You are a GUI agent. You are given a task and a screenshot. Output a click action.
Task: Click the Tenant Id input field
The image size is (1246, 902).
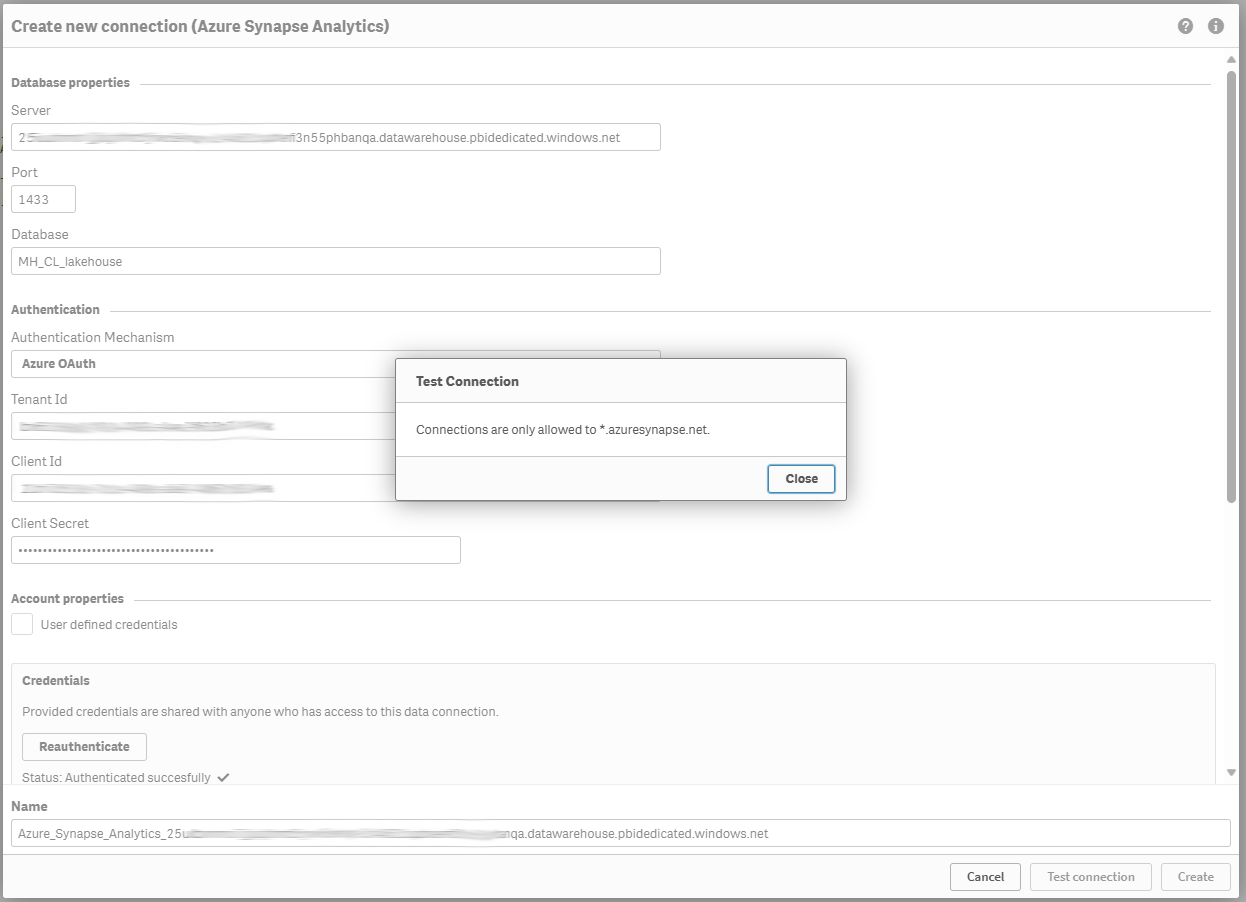(x=200, y=426)
